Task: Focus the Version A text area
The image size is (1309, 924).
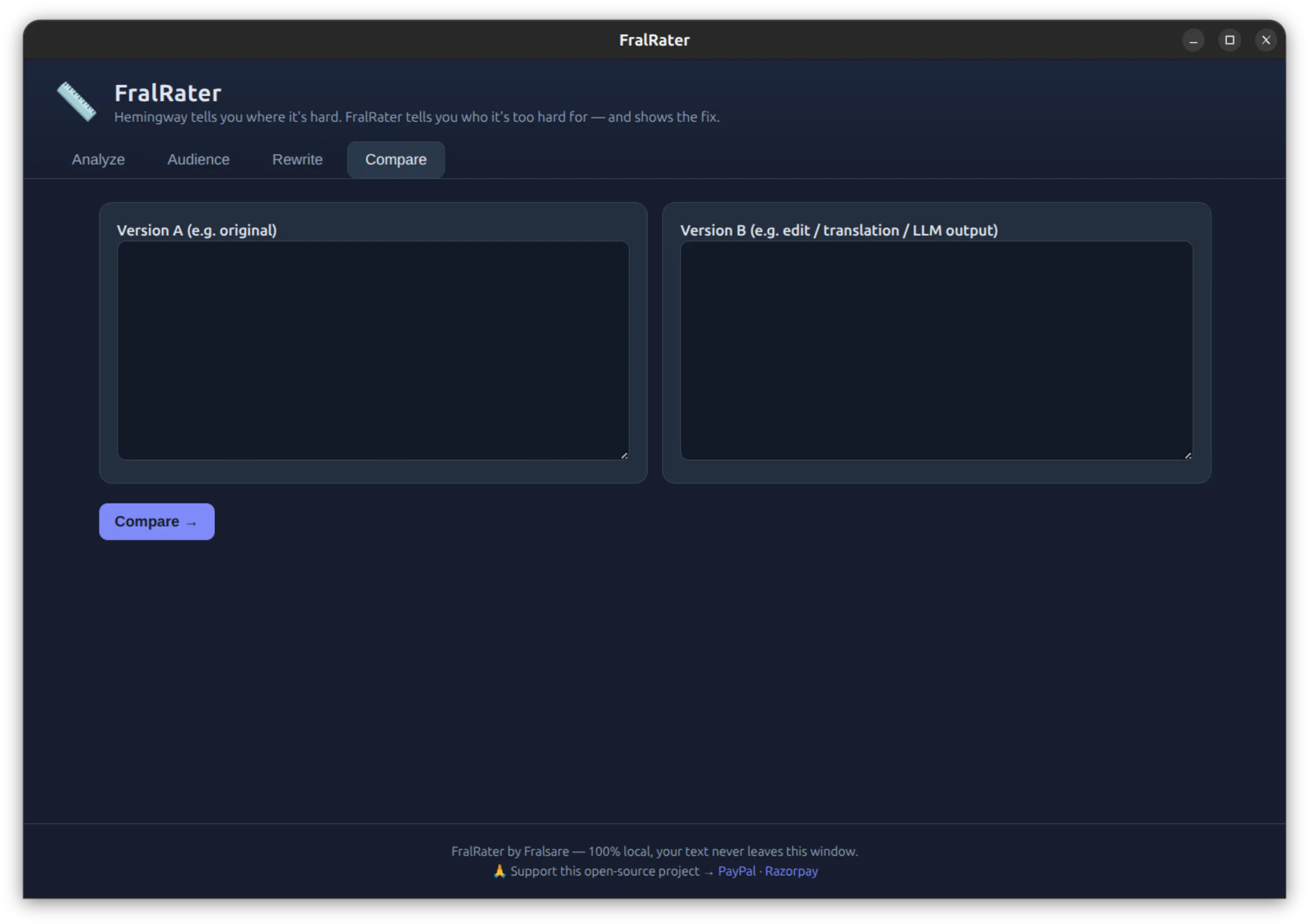Action: pos(373,350)
